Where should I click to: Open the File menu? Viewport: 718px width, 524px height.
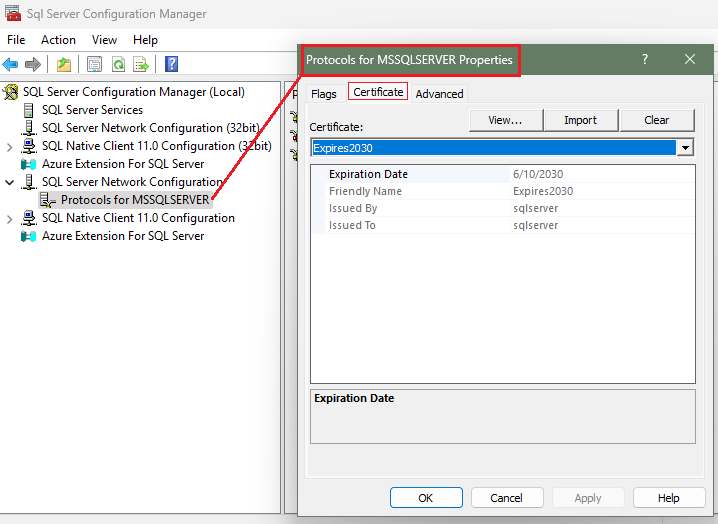(16, 40)
